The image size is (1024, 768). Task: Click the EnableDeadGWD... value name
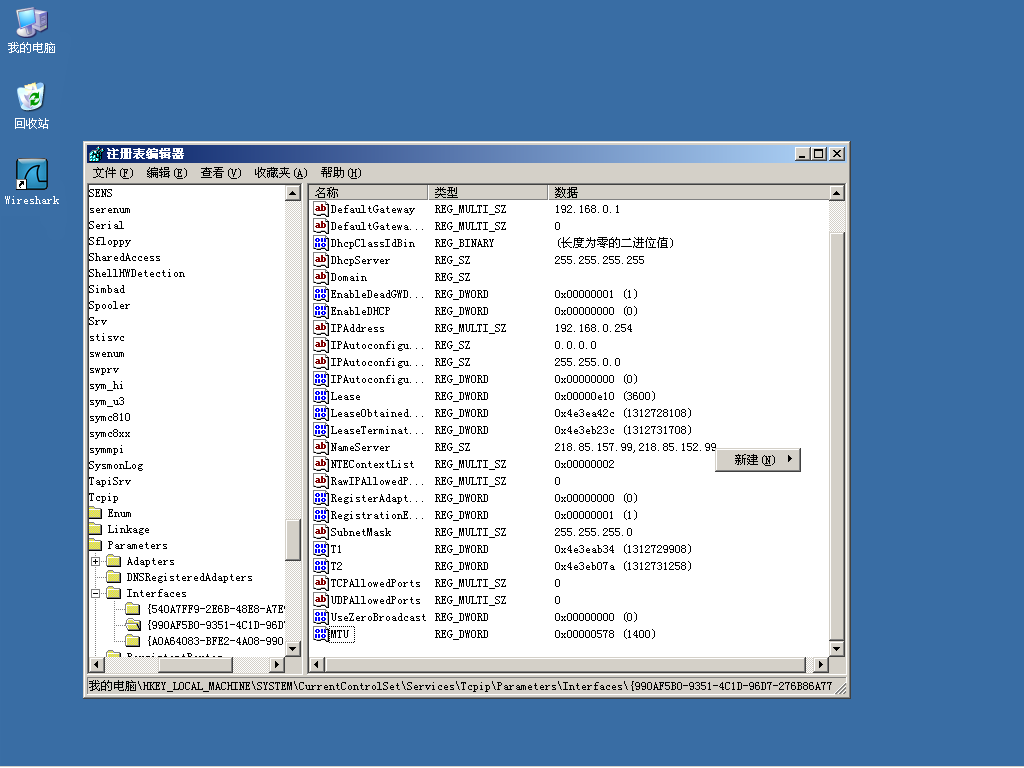click(377, 294)
